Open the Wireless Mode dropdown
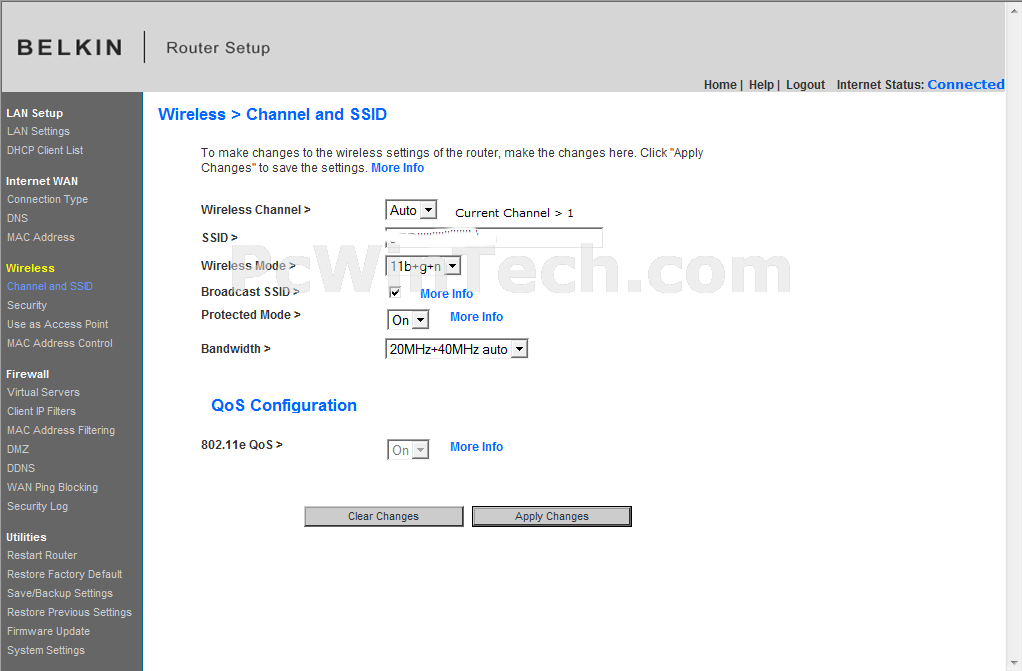Image resolution: width=1022 pixels, height=671 pixels. pyautogui.click(x=423, y=266)
